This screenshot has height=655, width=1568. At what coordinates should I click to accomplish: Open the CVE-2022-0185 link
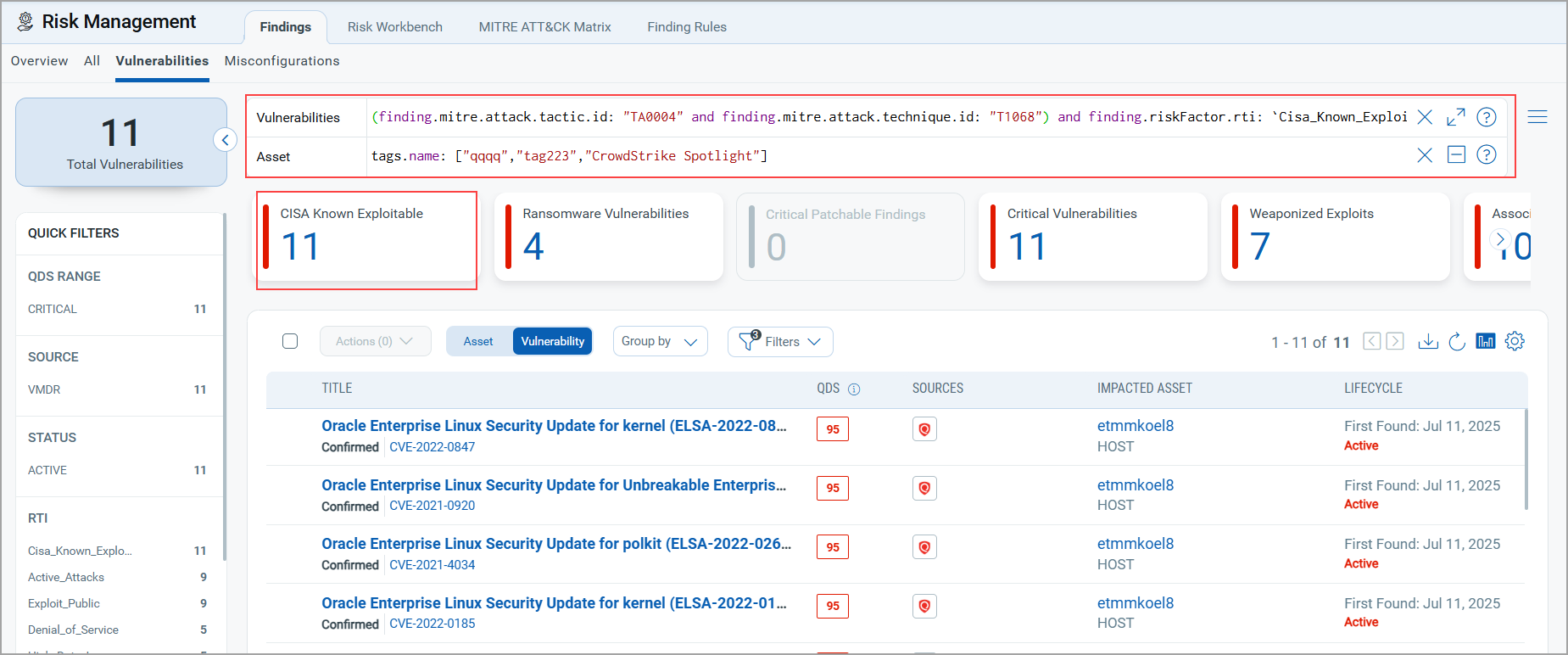[432, 624]
